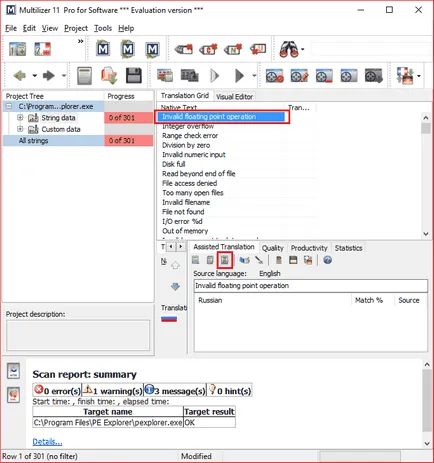Click the down arrow beside Translation
Image resolution: width=434 pixels, height=463 pixels.
click(x=175, y=286)
